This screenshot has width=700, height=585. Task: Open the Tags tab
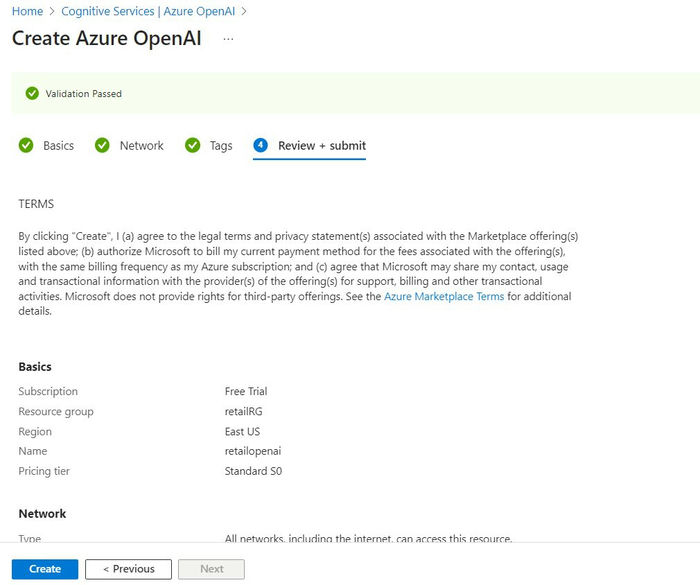pos(221,146)
